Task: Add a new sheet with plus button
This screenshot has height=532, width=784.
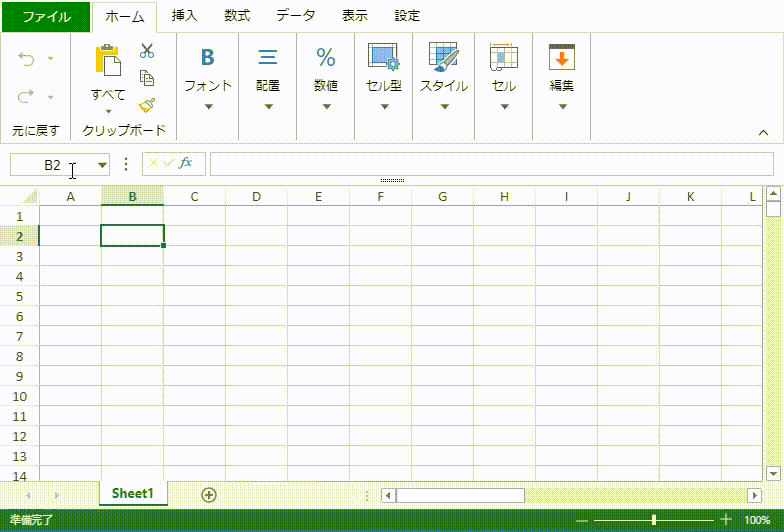Action: [x=208, y=494]
